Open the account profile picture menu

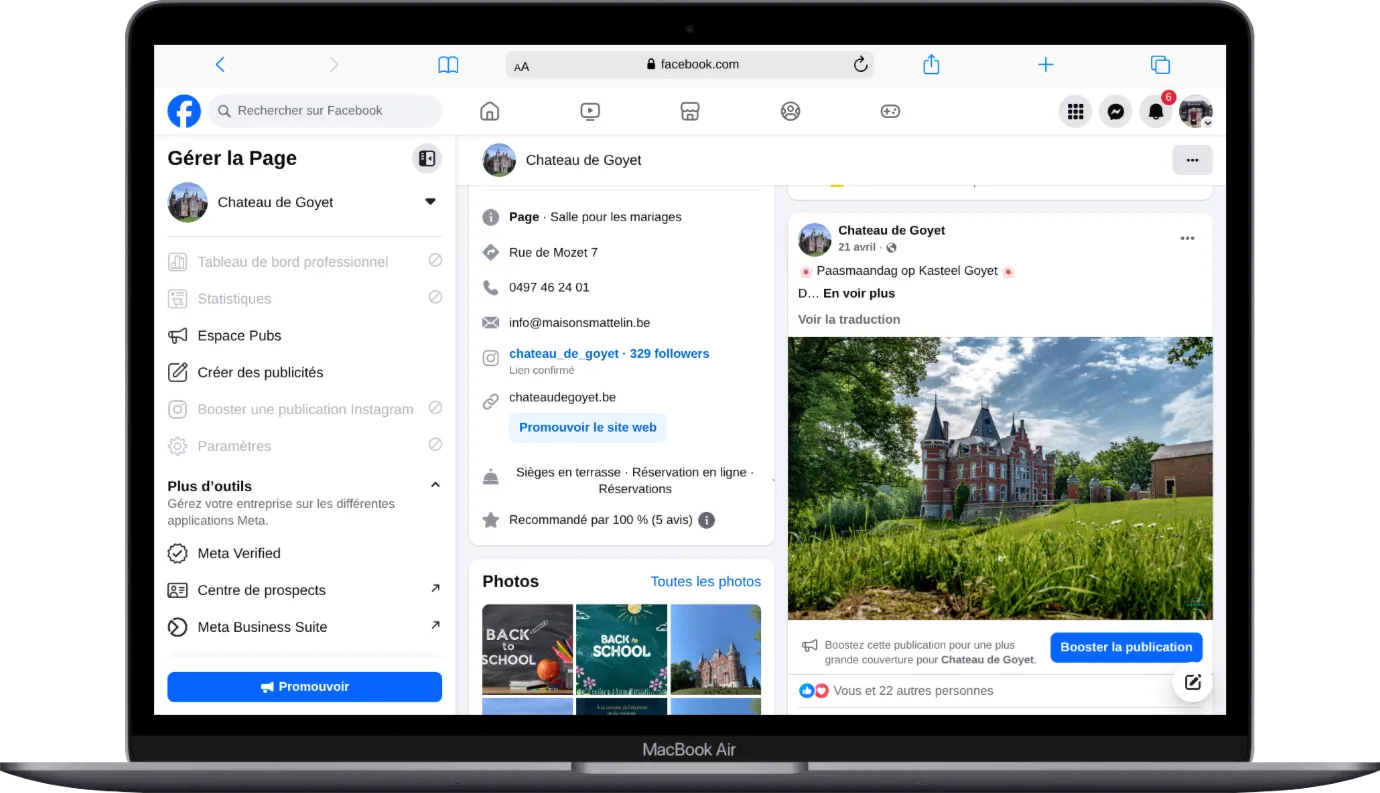click(1196, 111)
